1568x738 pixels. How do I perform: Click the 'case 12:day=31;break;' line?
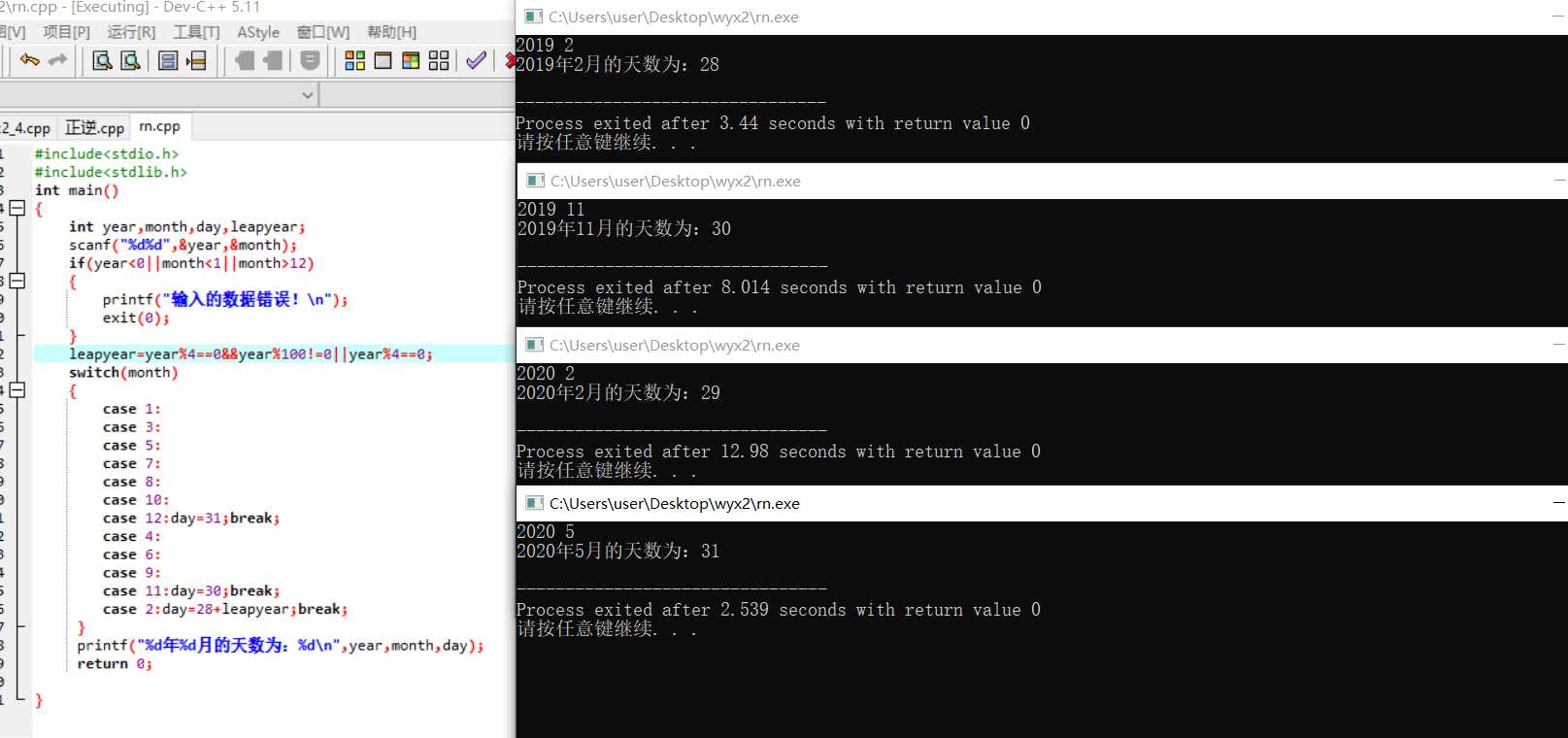click(191, 518)
